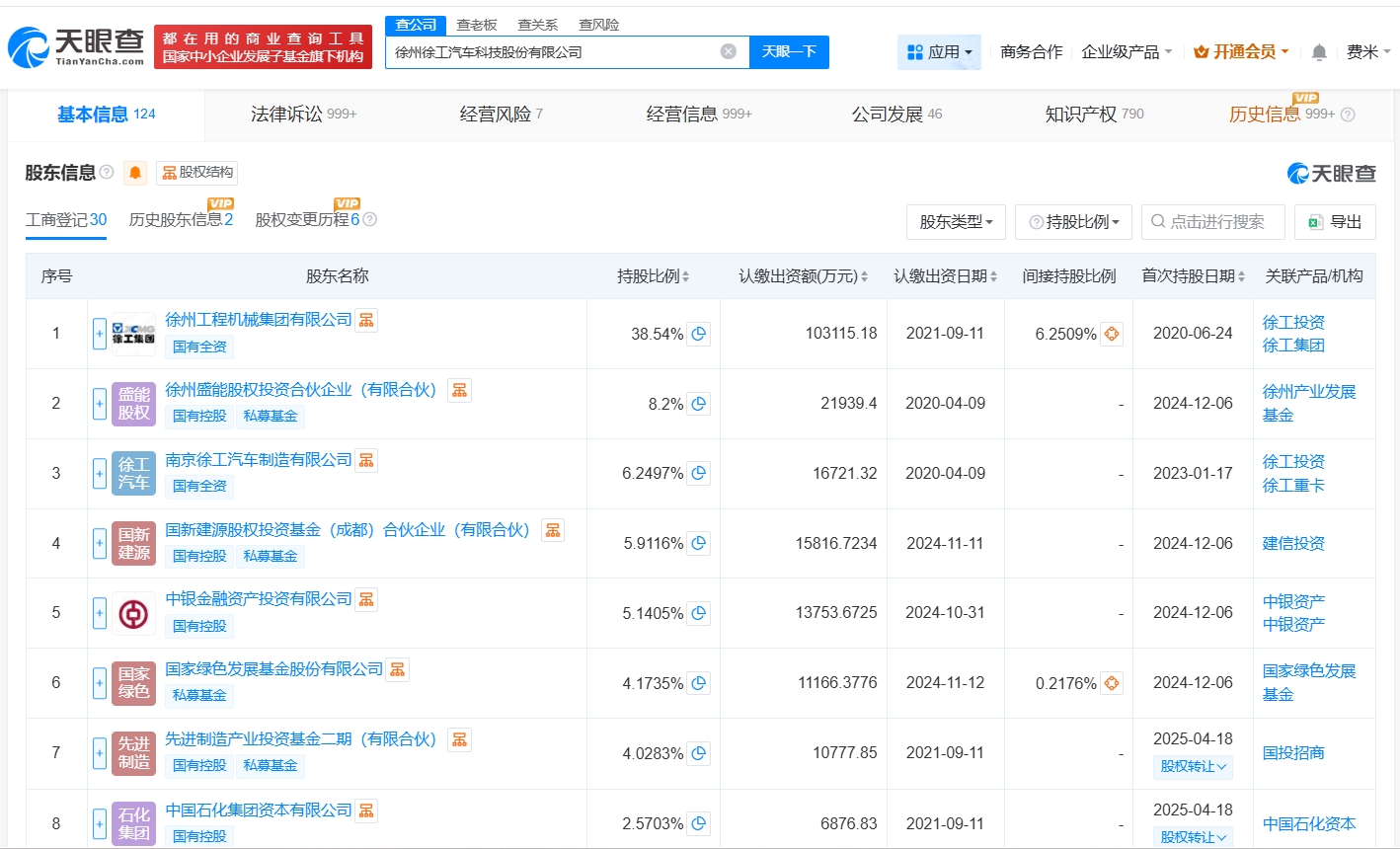Expand row 3 南京徐工汽车制造有限公司
The height and width of the screenshot is (849, 1400).
(x=100, y=474)
